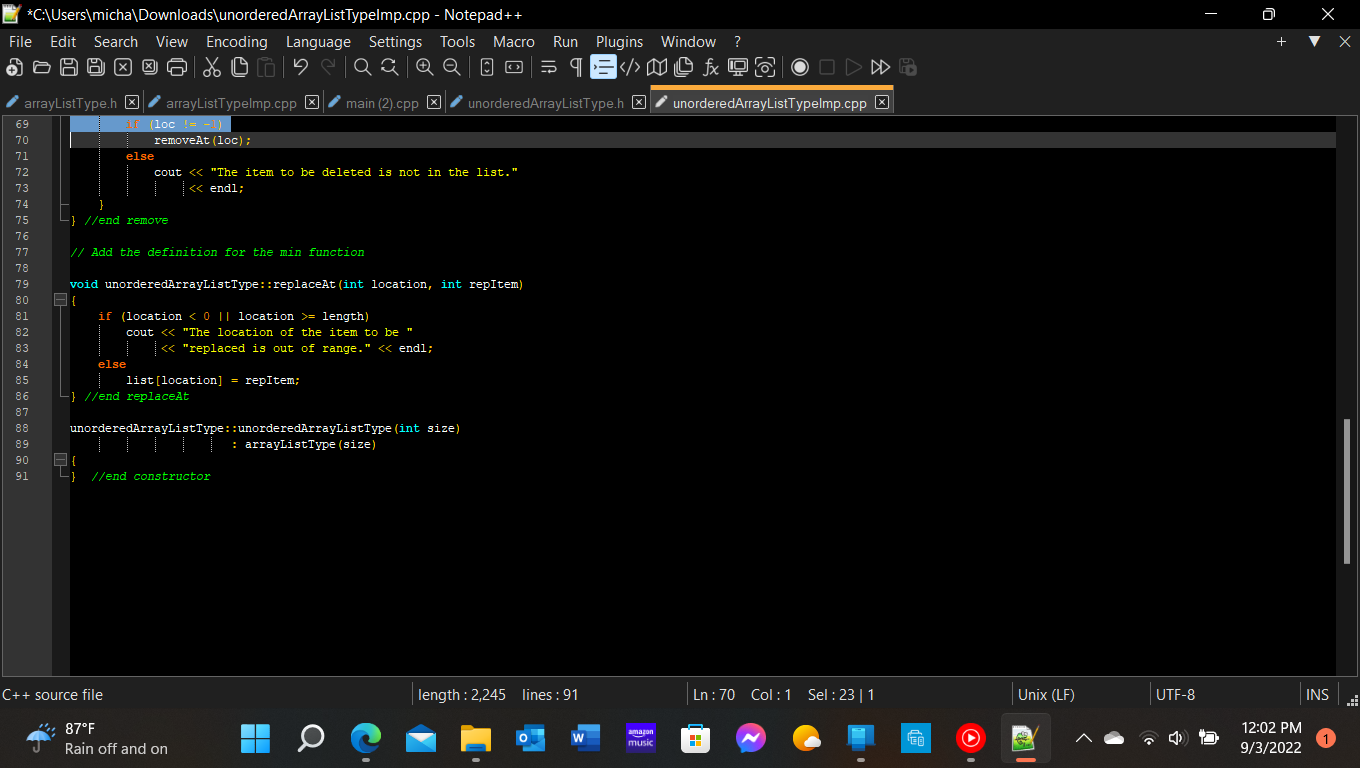
Task: Open Find with the magnifier icon
Action: click(362, 67)
